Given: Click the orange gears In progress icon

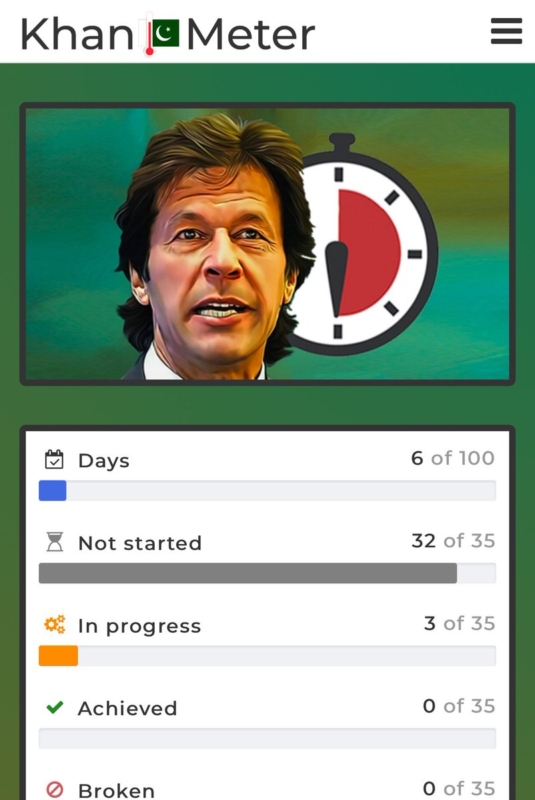Looking at the screenshot, I should coord(55,624).
